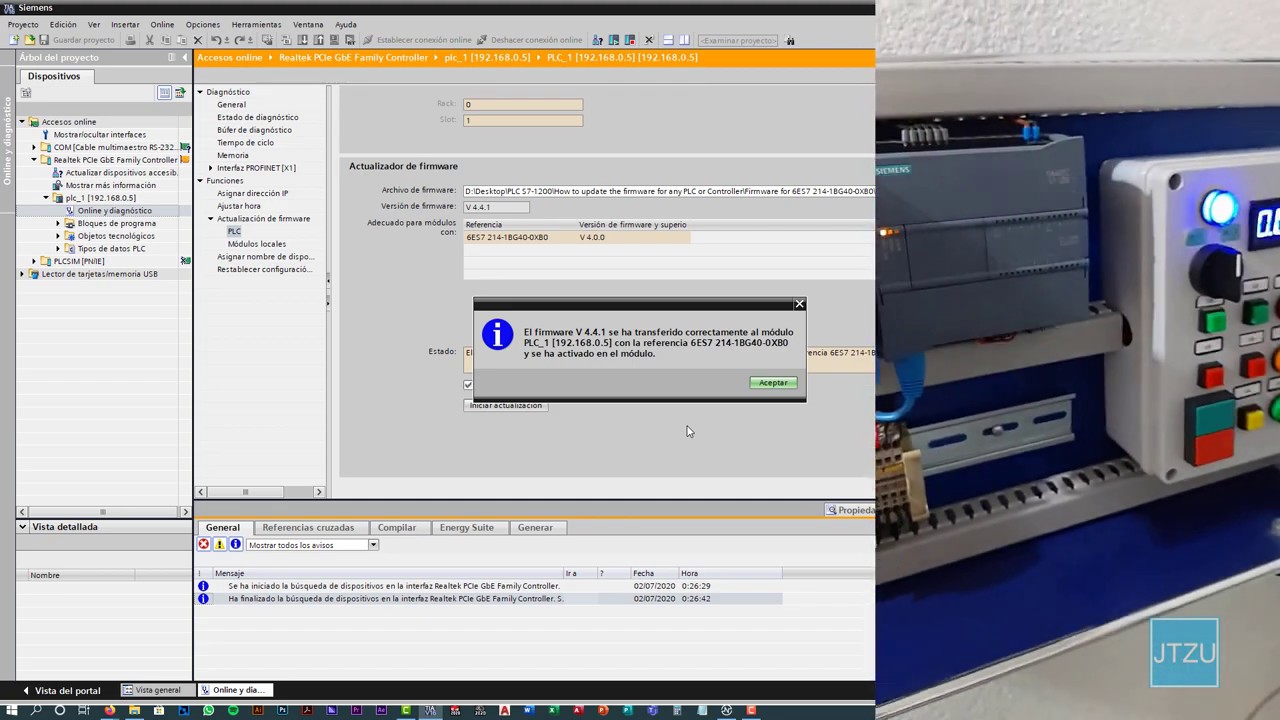Viewport: 1280px width, 720px height.
Task: Collapse the Diagnóstico section
Action: tap(200, 92)
